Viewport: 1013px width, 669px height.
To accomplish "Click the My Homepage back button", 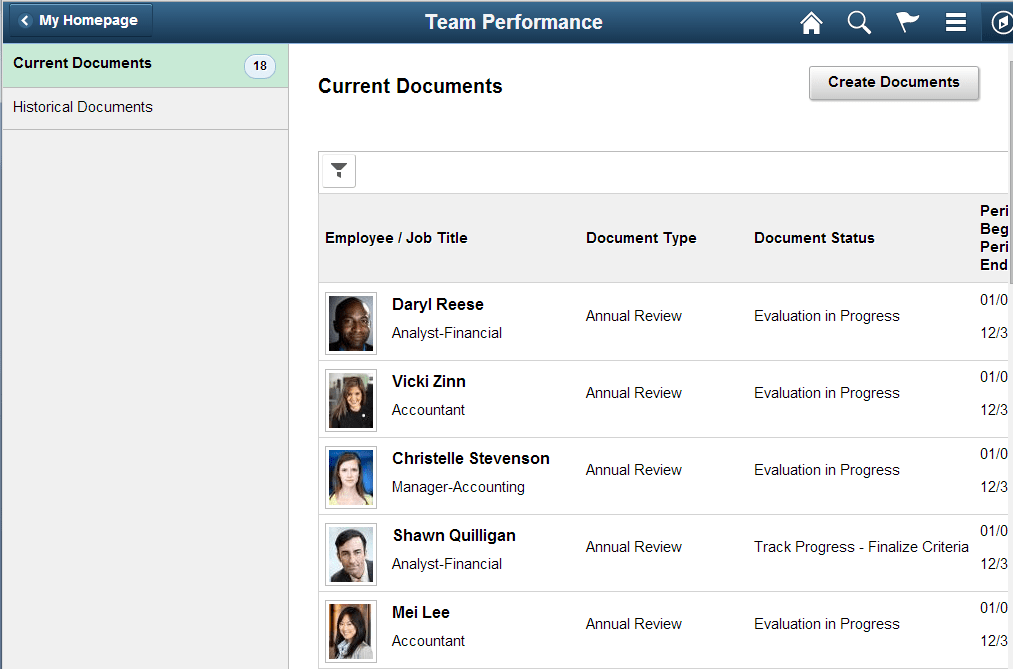I will click(x=78, y=21).
